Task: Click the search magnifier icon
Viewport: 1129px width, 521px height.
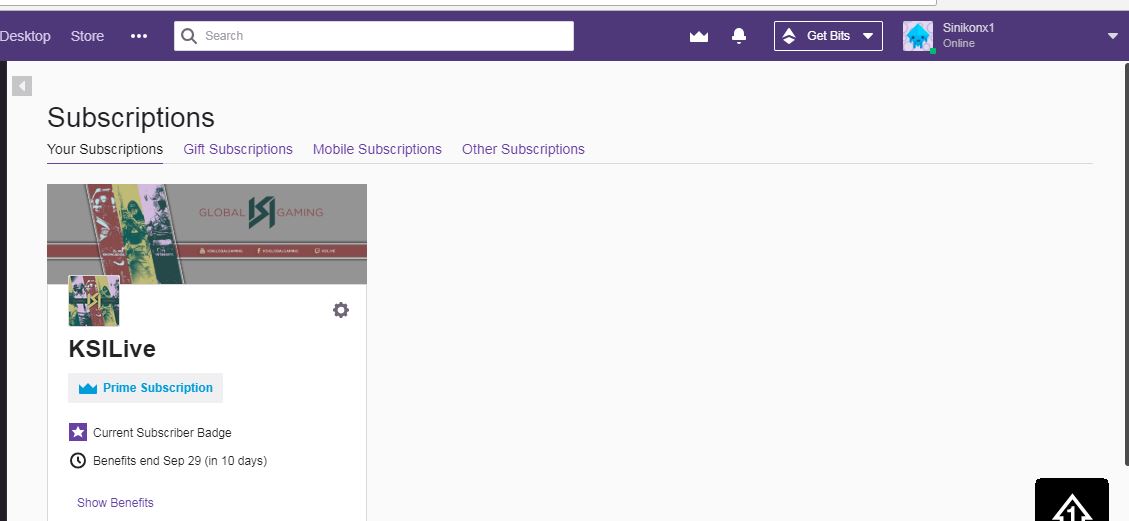Action: [189, 36]
